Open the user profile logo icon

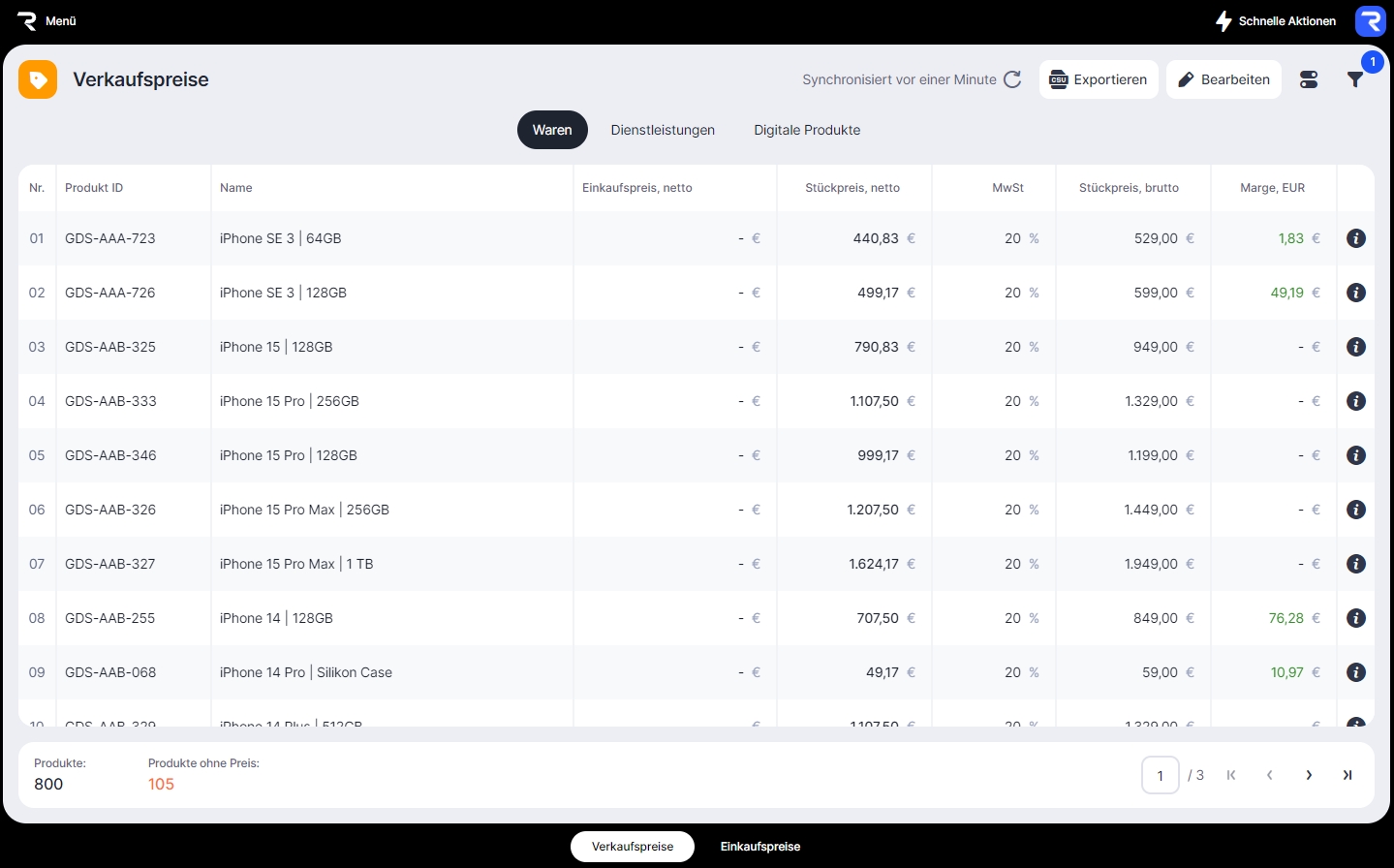point(1370,21)
